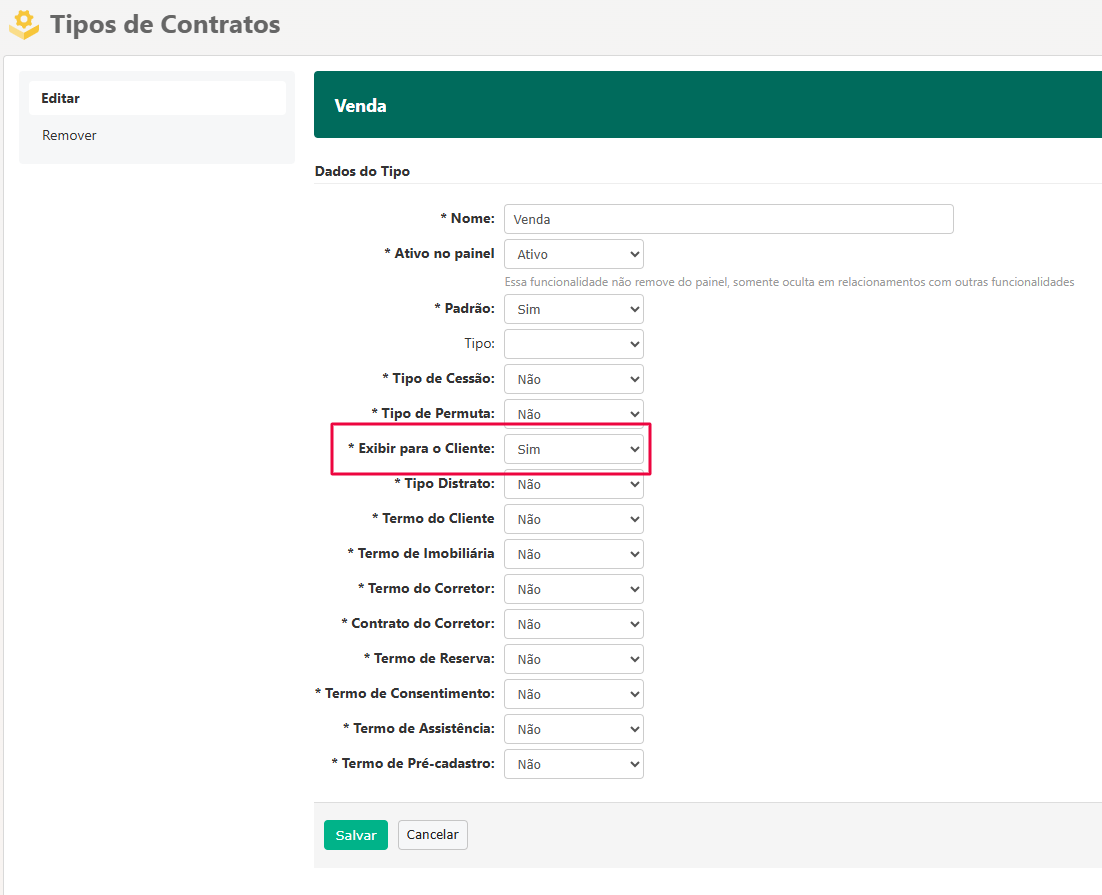Viewport: 1102px width, 895px height.
Task: Open the Tipo de Permuta dropdown
Action: (x=573, y=414)
